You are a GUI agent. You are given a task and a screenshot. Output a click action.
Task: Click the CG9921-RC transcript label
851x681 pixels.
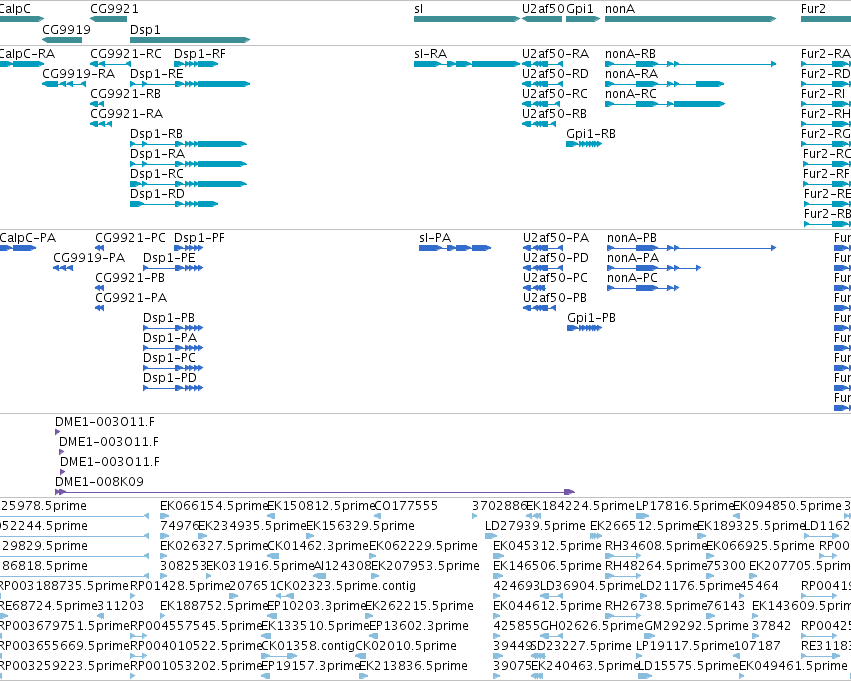[x=126, y=54]
